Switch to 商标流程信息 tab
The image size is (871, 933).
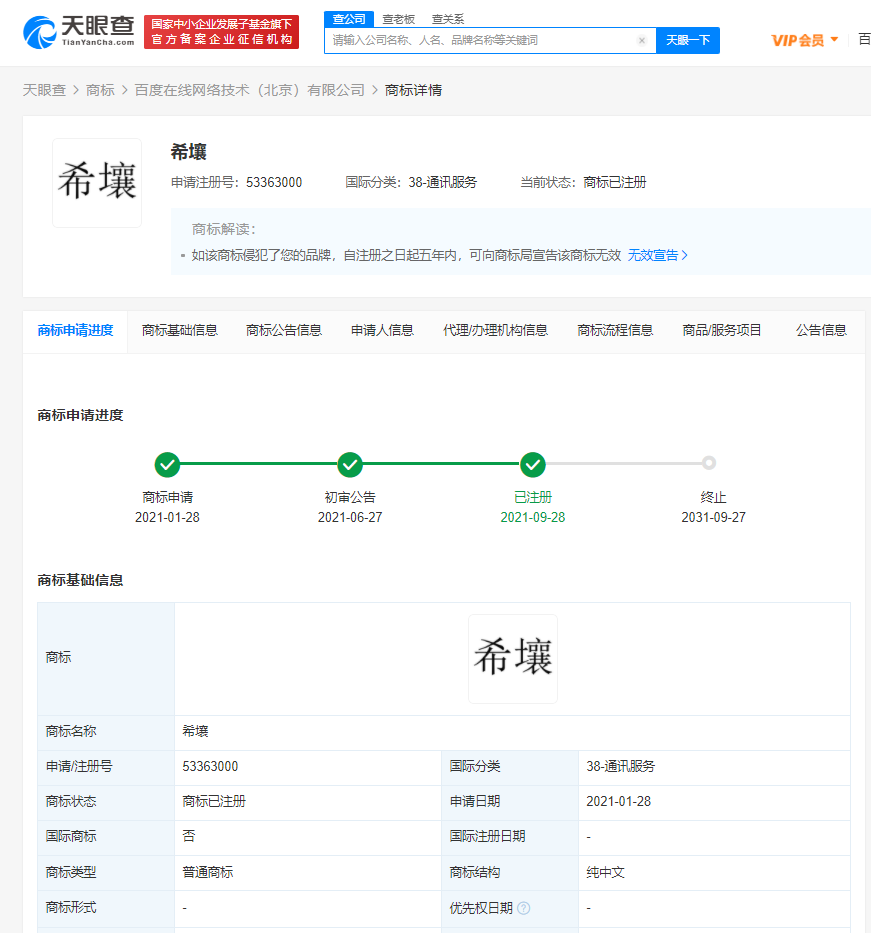pos(615,331)
